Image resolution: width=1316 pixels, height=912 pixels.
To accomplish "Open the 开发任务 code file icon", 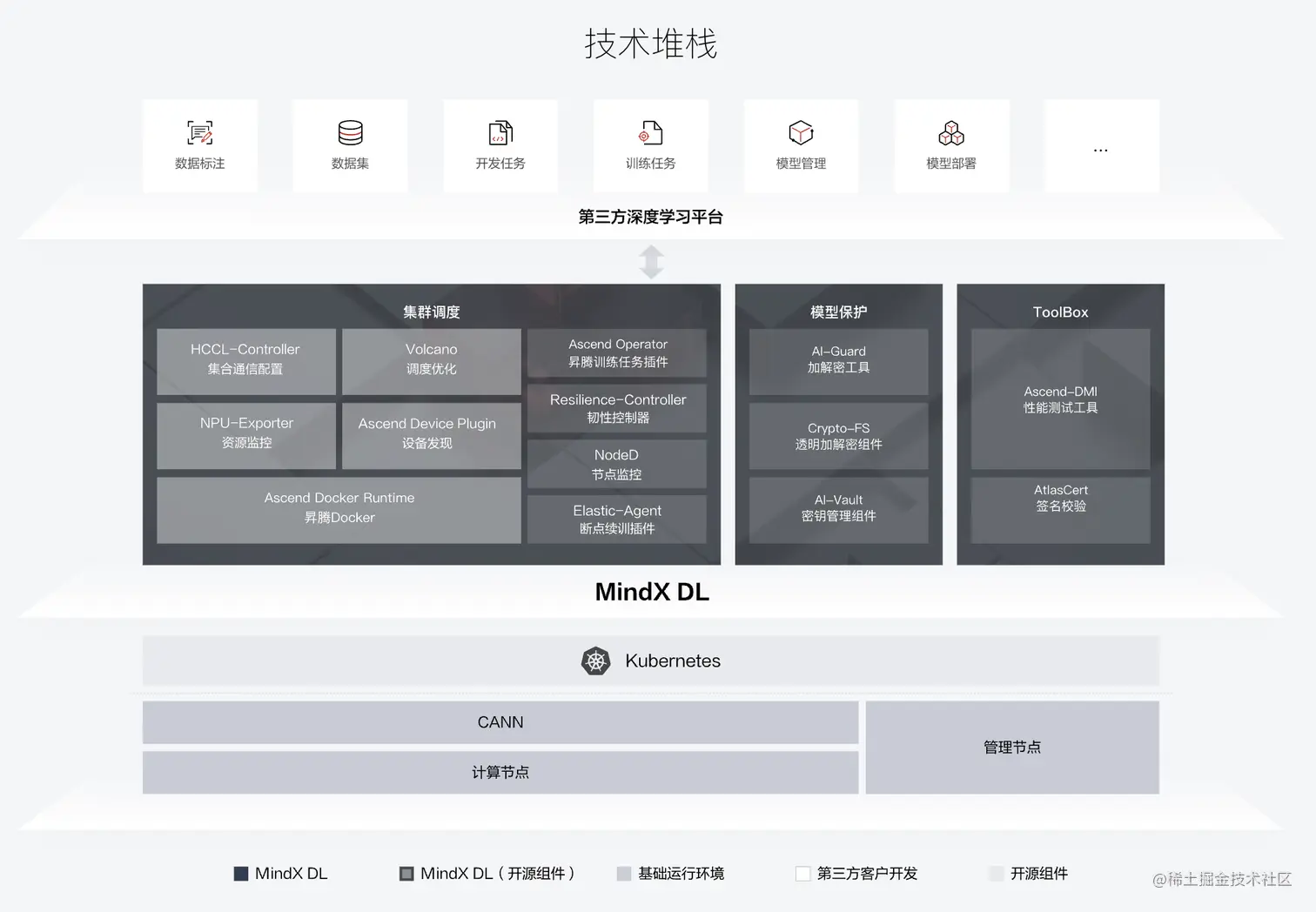I will coord(500,133).
